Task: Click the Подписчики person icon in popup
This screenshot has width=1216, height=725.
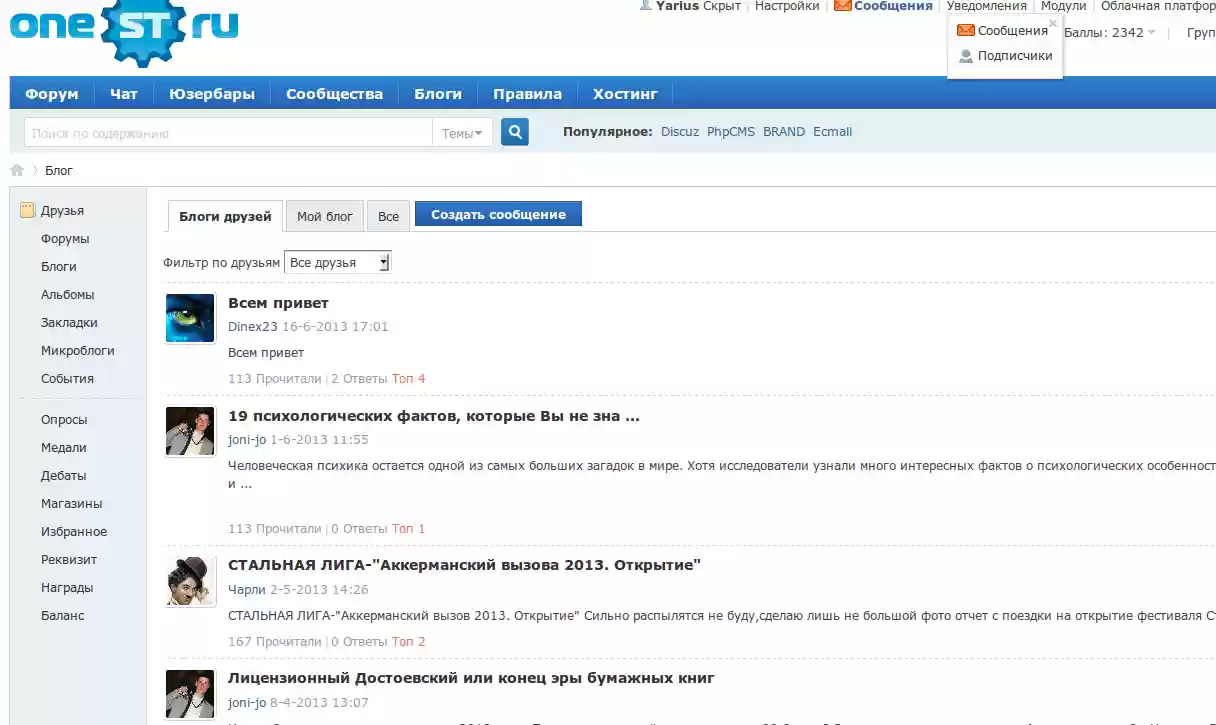Action: (964, 55)
